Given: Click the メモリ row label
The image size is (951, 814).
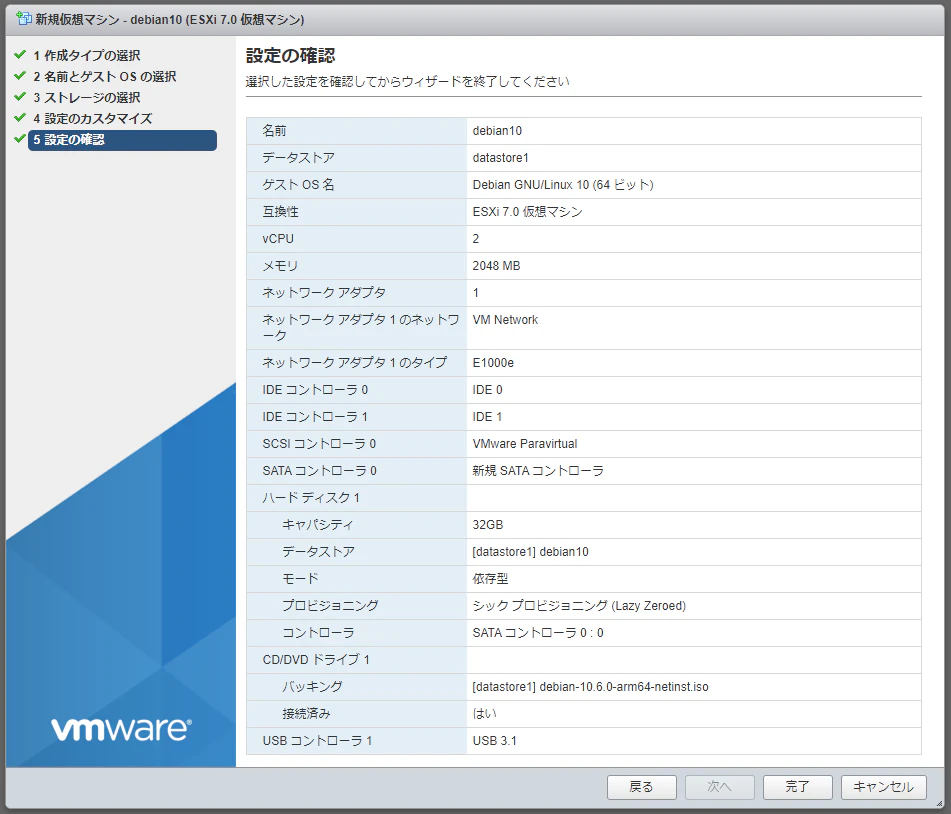Looking at the screenshot, I should [280, 266].
